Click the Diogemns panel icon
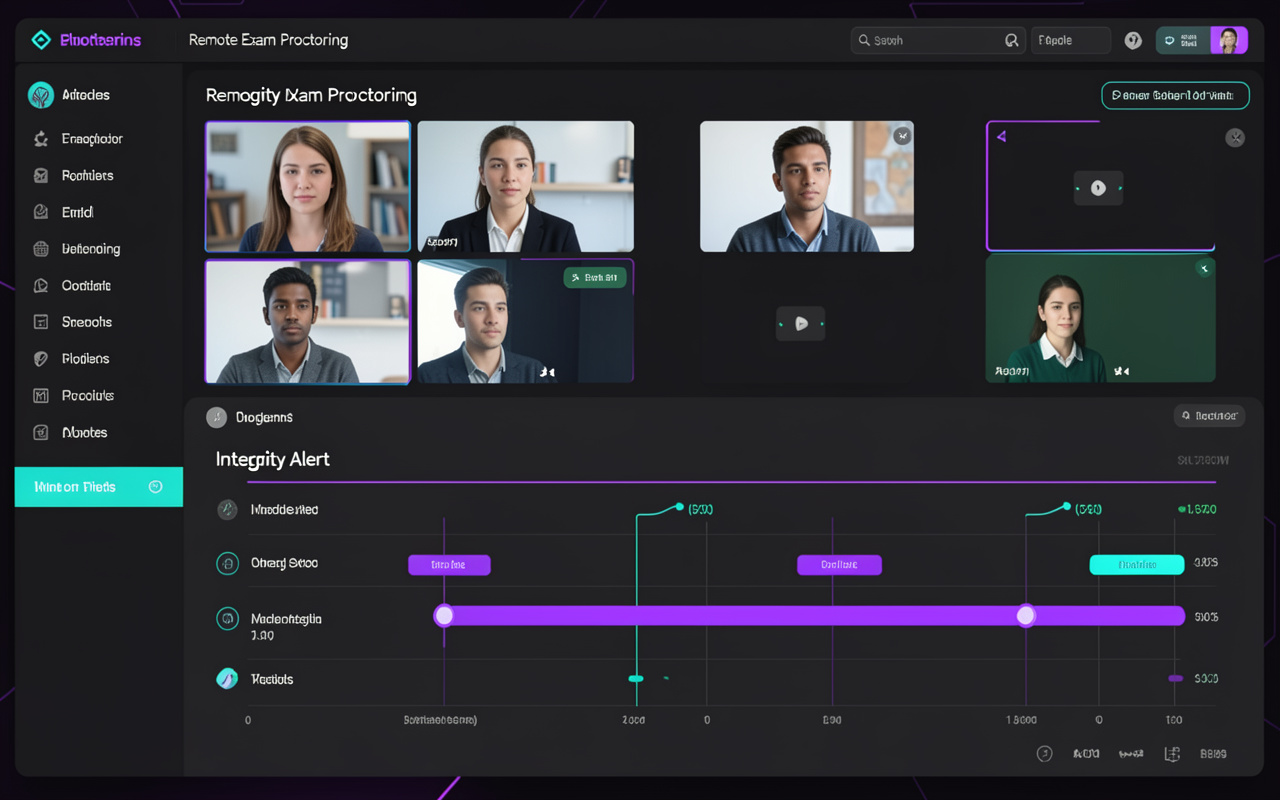The height and width of the screenshot is (800, 1280). [x=216, y=417]
